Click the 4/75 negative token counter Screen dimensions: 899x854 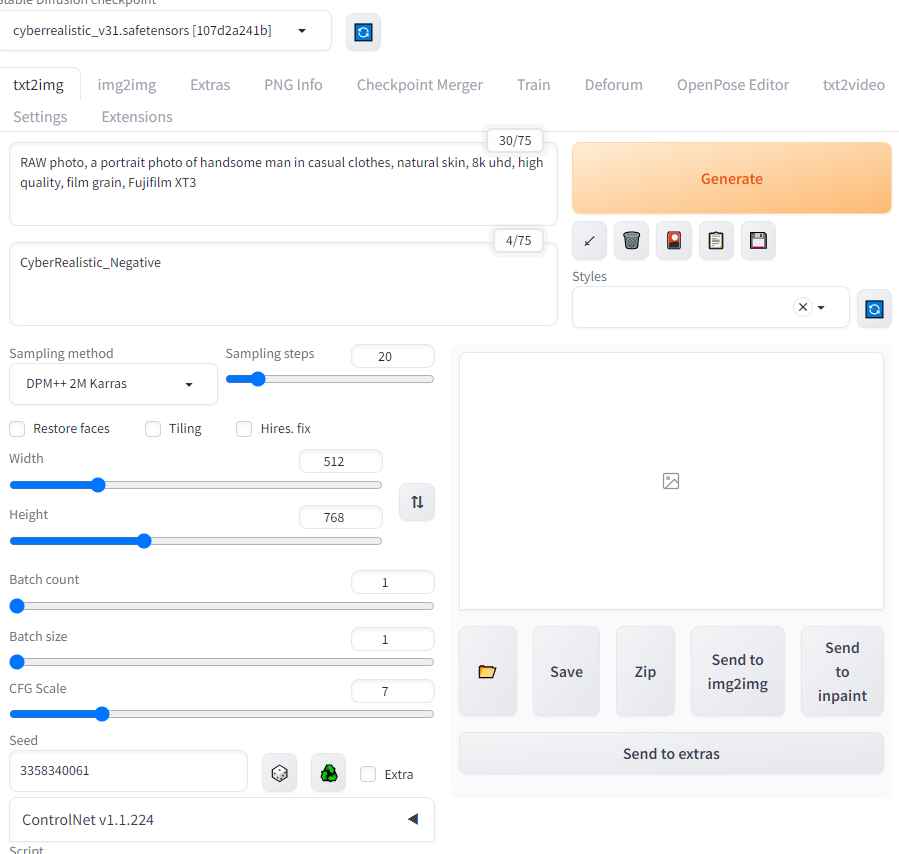[x=518, y=240]
